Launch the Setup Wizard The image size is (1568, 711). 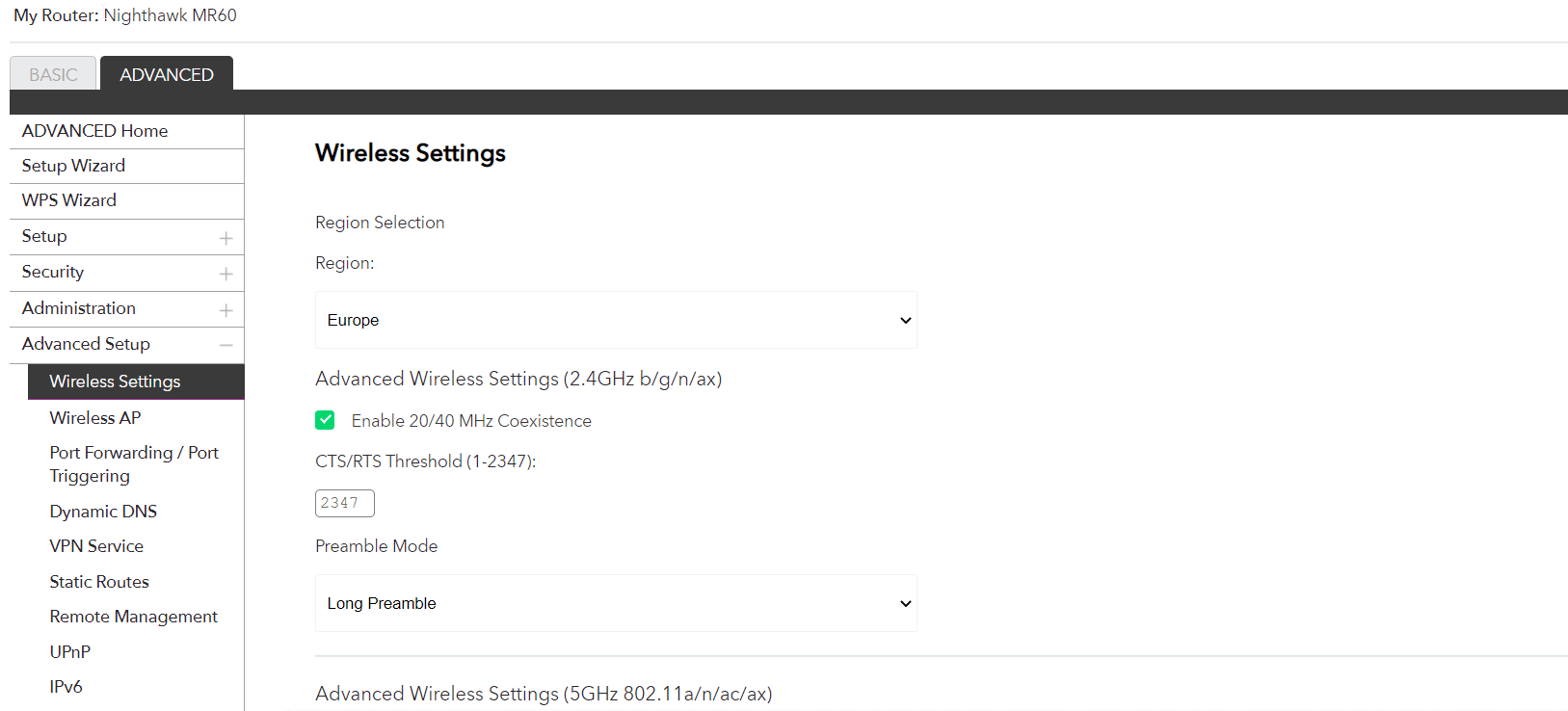point(73,166)
